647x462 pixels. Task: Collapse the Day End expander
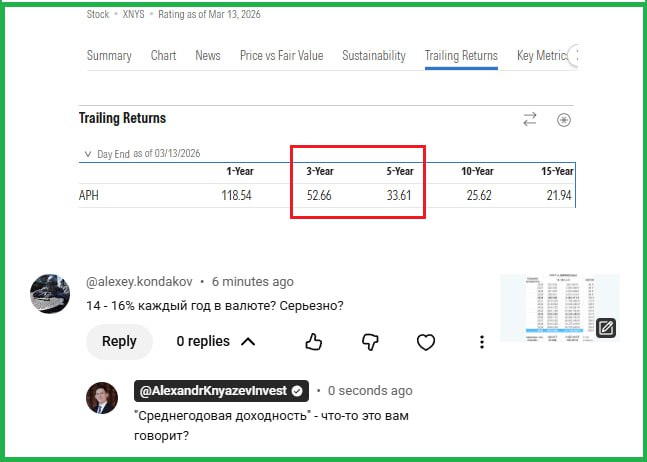(x=88, y=154)
